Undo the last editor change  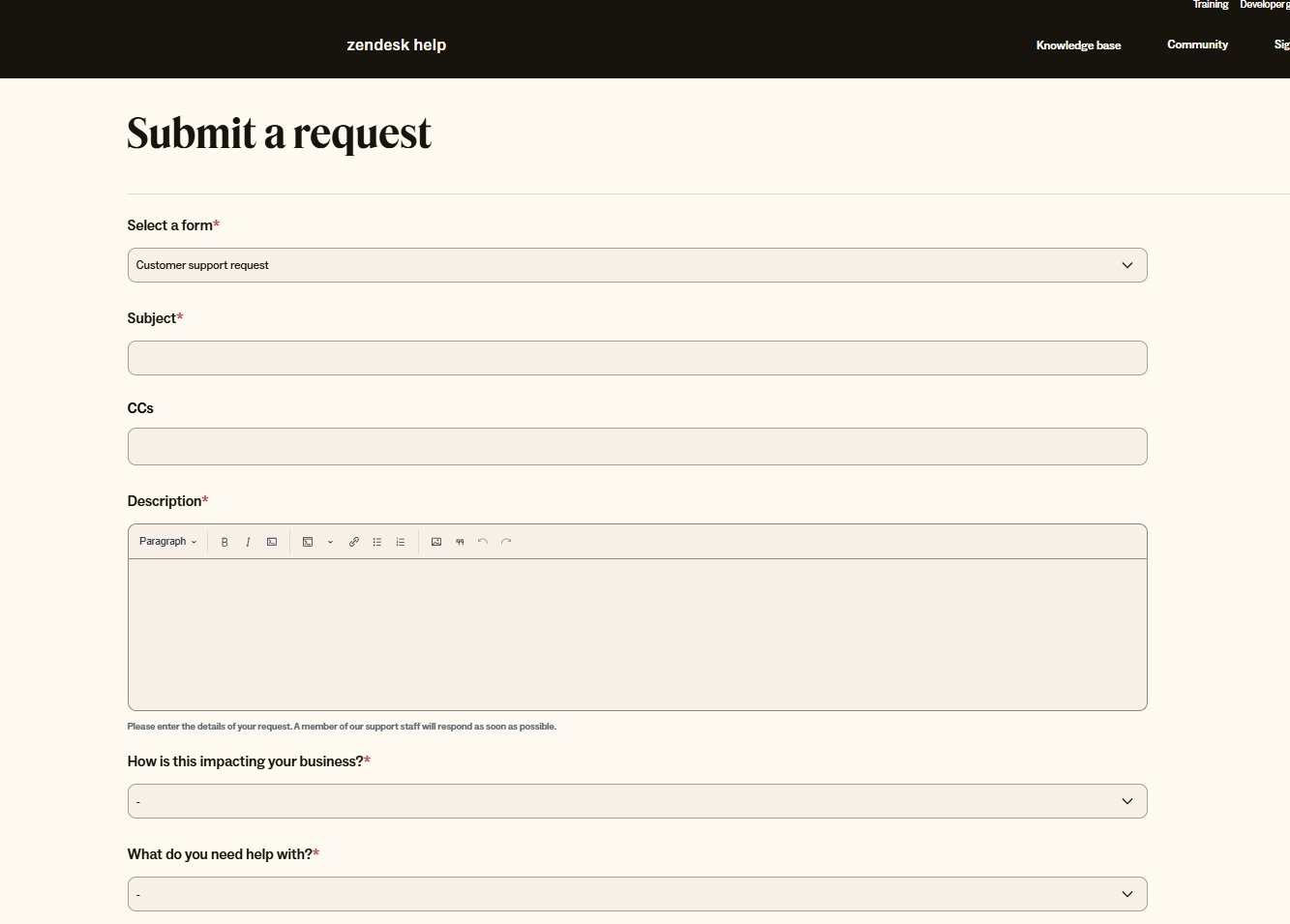[x=483, y=541]
